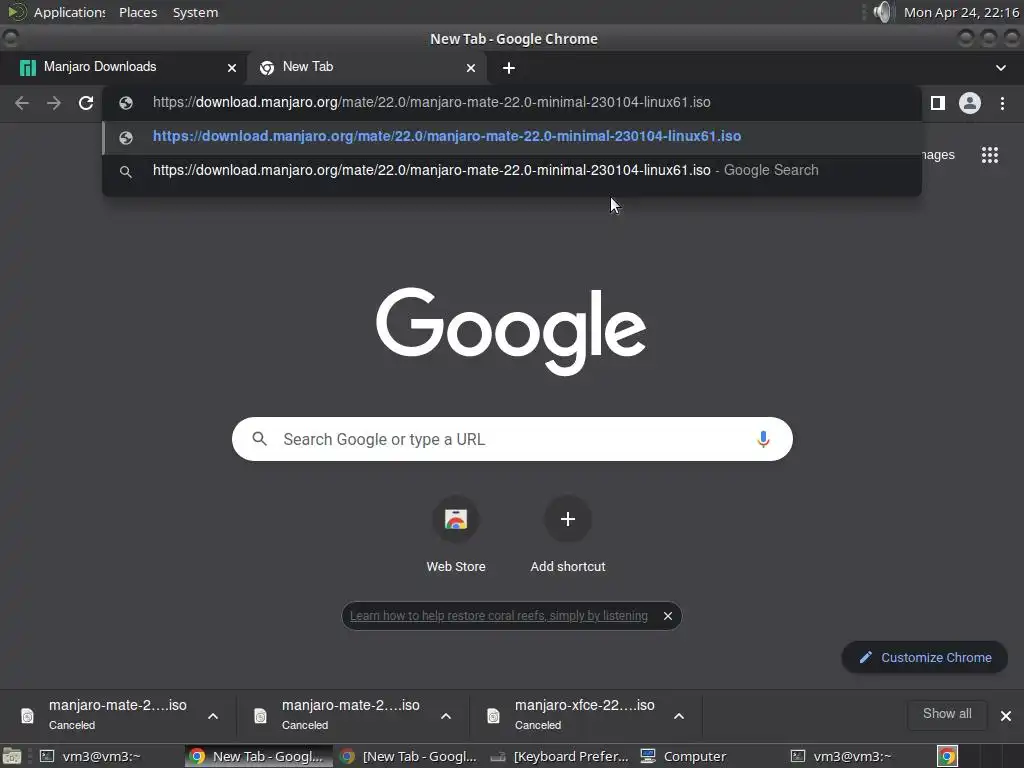The width and height of the screenshot is (1024, 768).
Task: Click the Add shortcut plus icon
Action: (x=568, y=519)
